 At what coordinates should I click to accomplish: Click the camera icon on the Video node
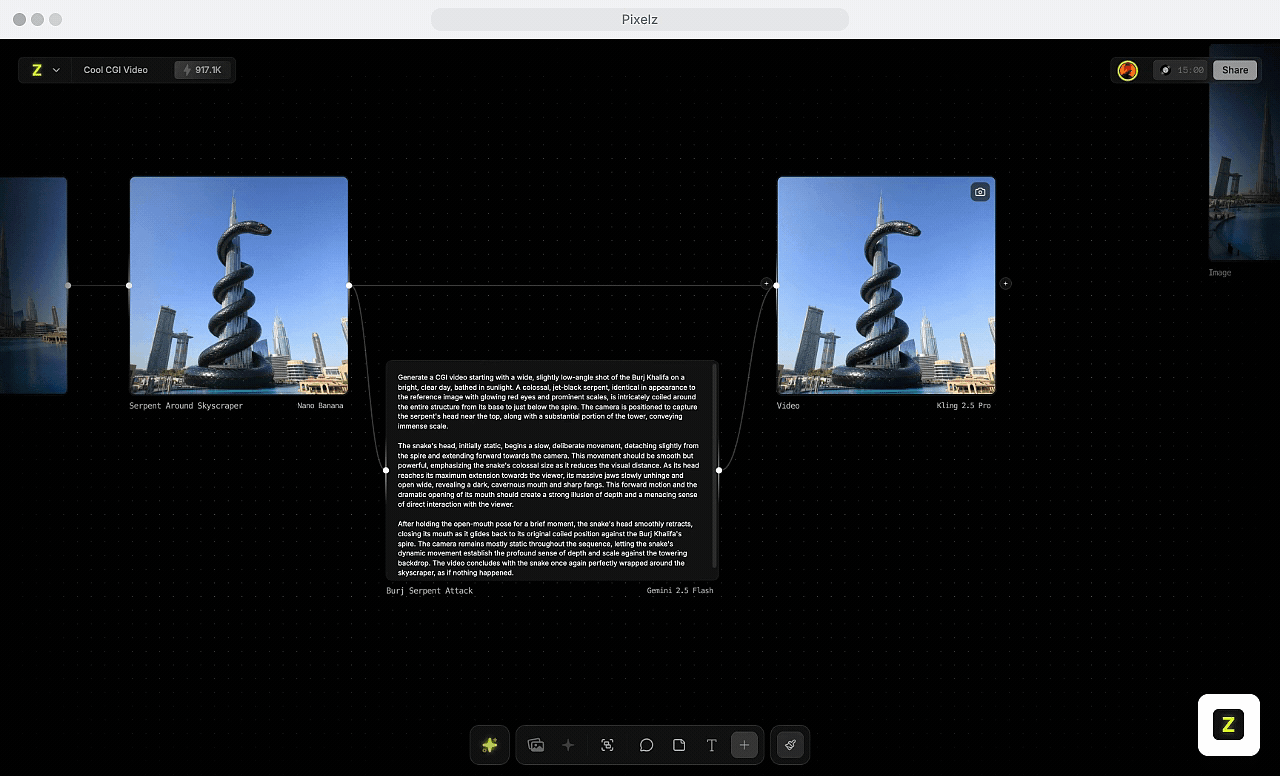(x=980, y=192)
